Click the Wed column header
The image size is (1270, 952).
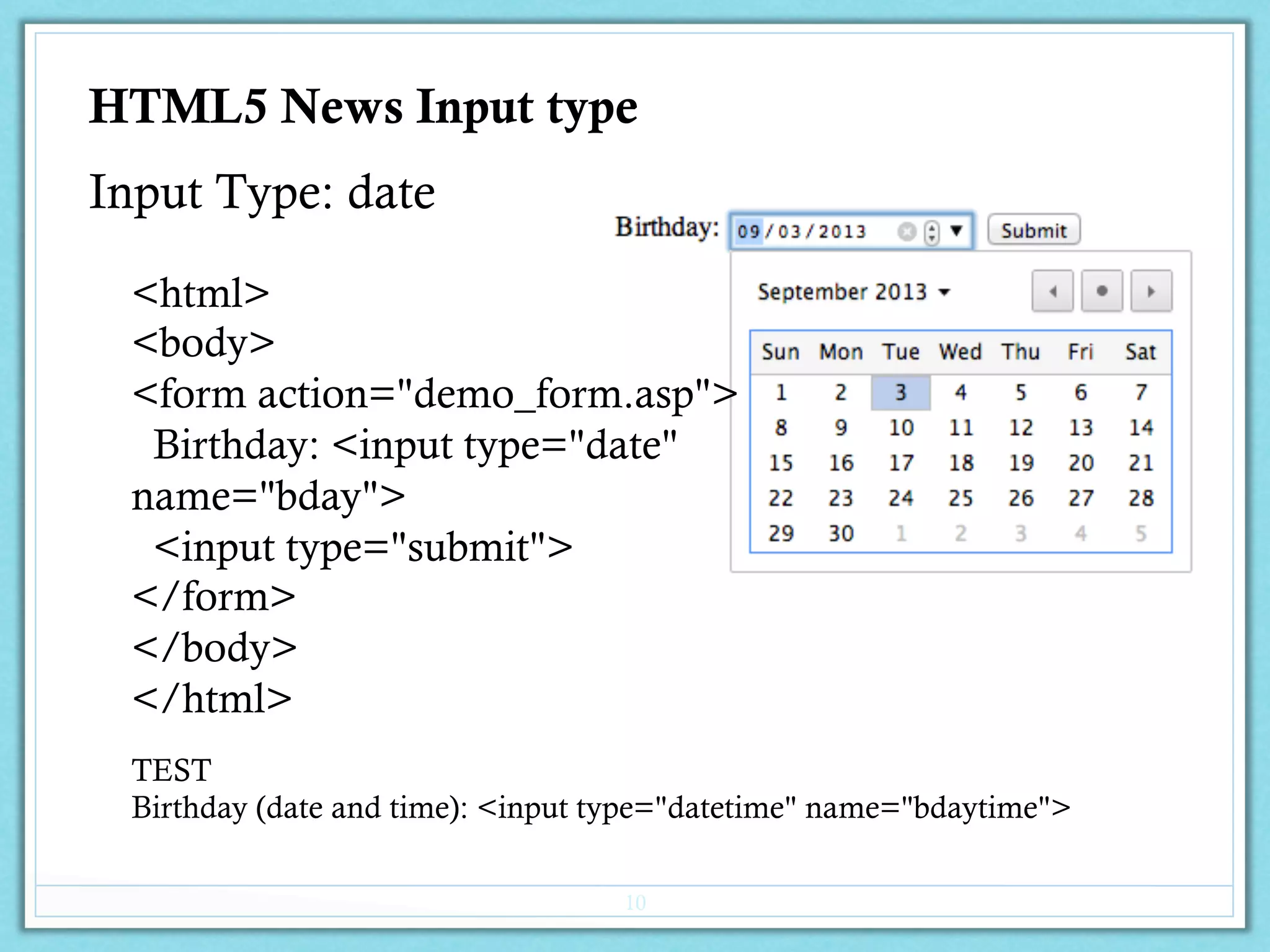pyautogui.click(x=961, y=352)
